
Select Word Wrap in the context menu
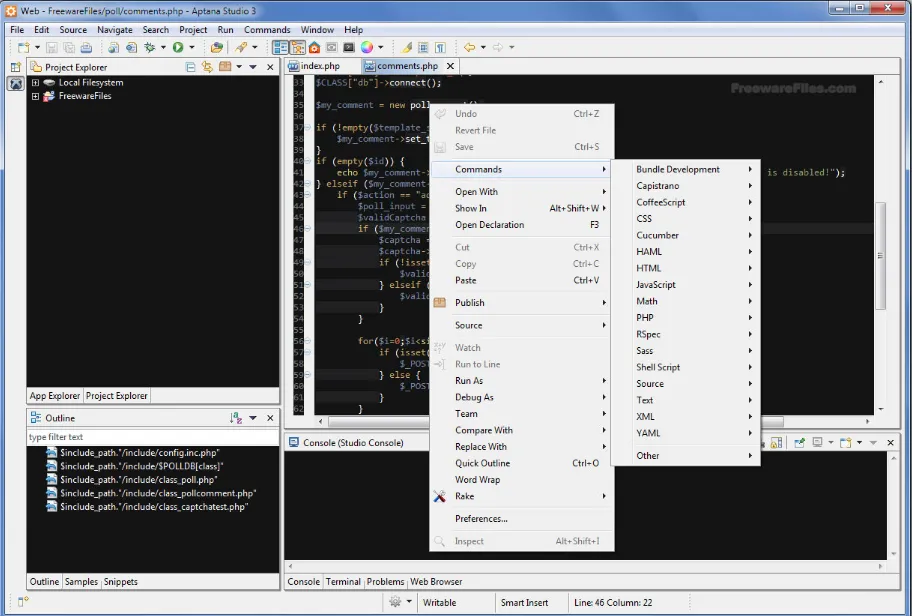coord(522,480)
